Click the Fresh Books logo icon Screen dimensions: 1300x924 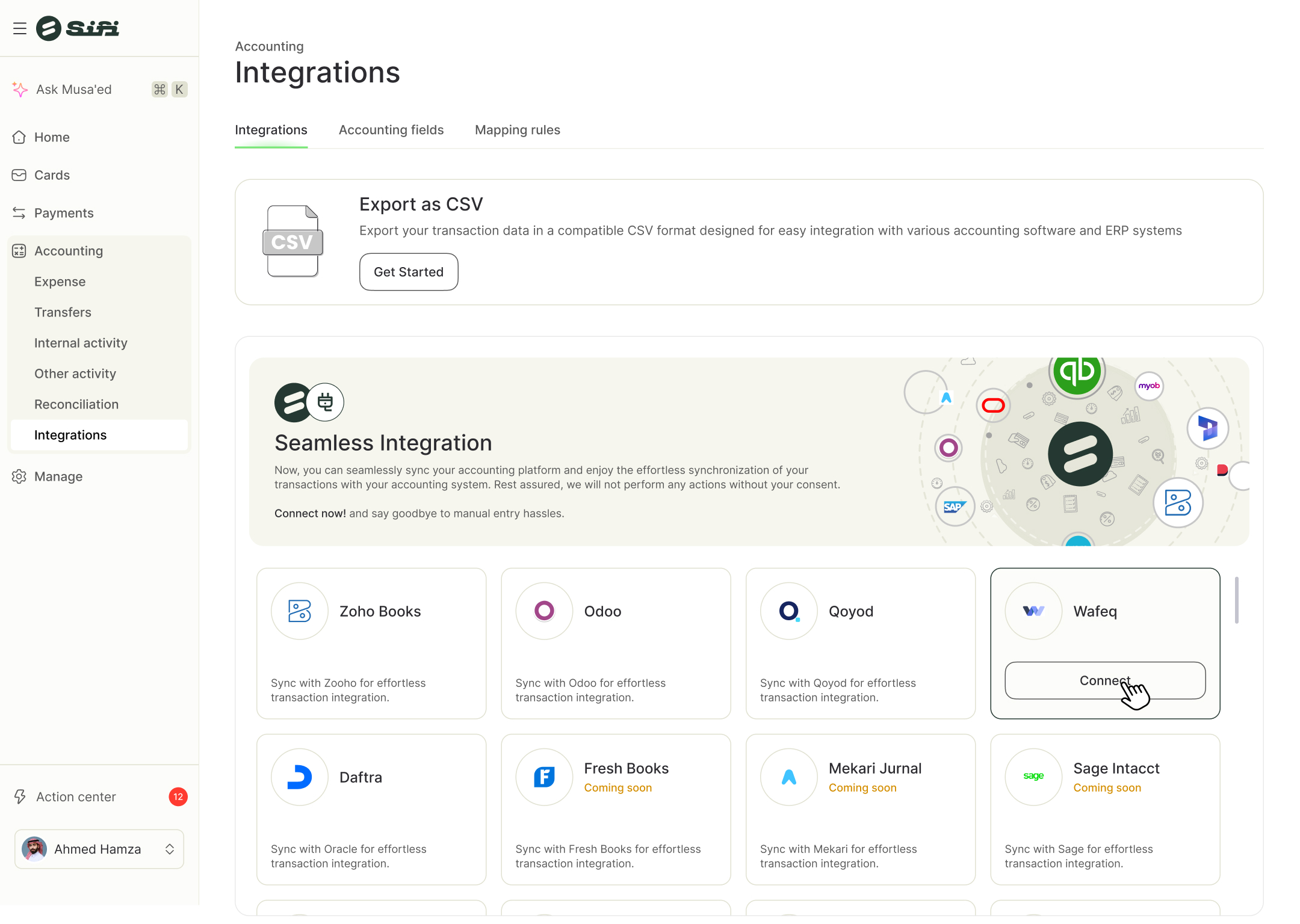click(x=544, y=777)
